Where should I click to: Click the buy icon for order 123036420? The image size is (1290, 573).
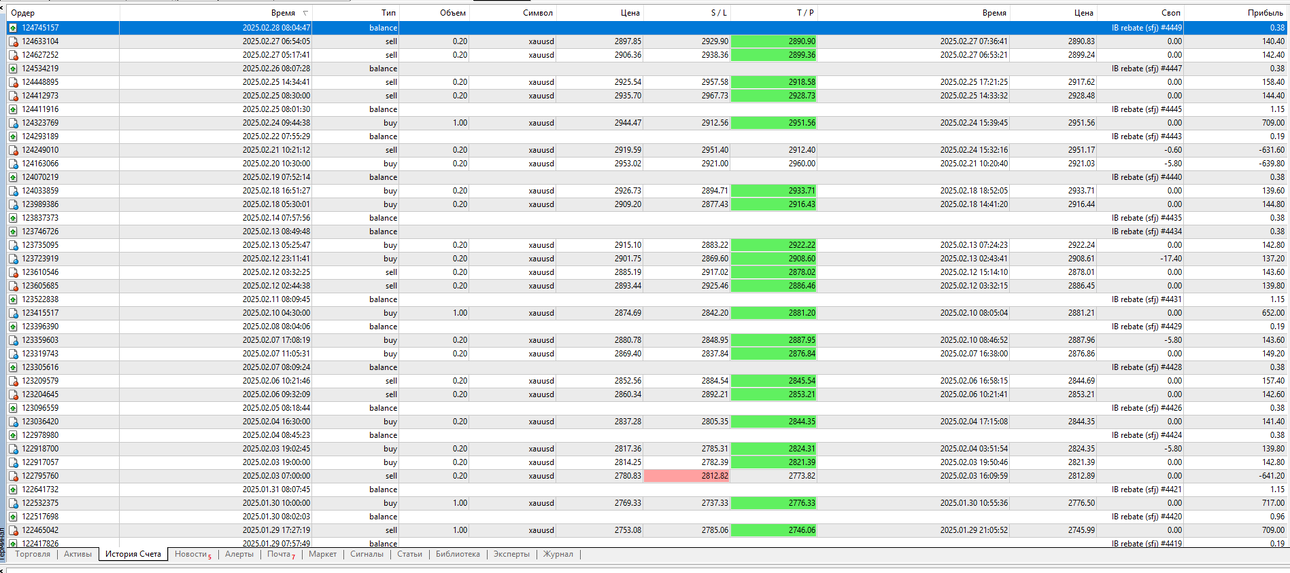pyautogui.click(x=13, y=422)
